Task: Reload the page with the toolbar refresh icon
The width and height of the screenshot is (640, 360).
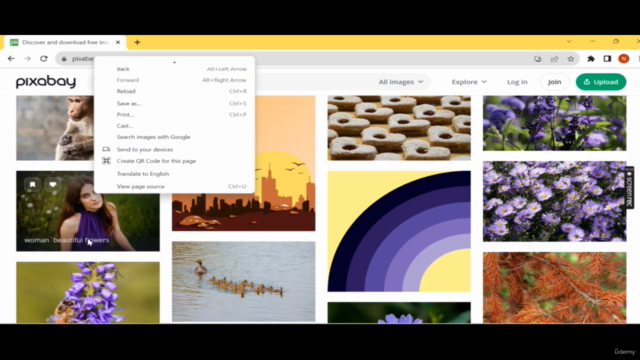Action: [x=44, y=59]
